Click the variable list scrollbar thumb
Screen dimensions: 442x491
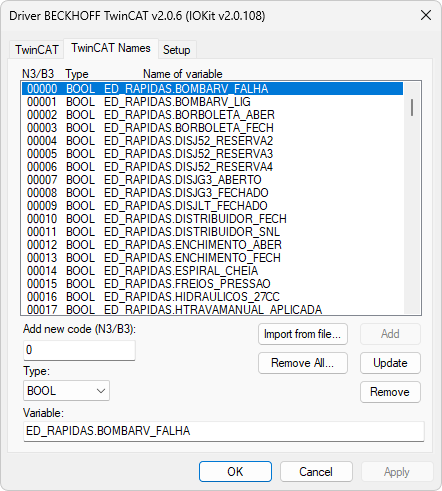[412, 107]
